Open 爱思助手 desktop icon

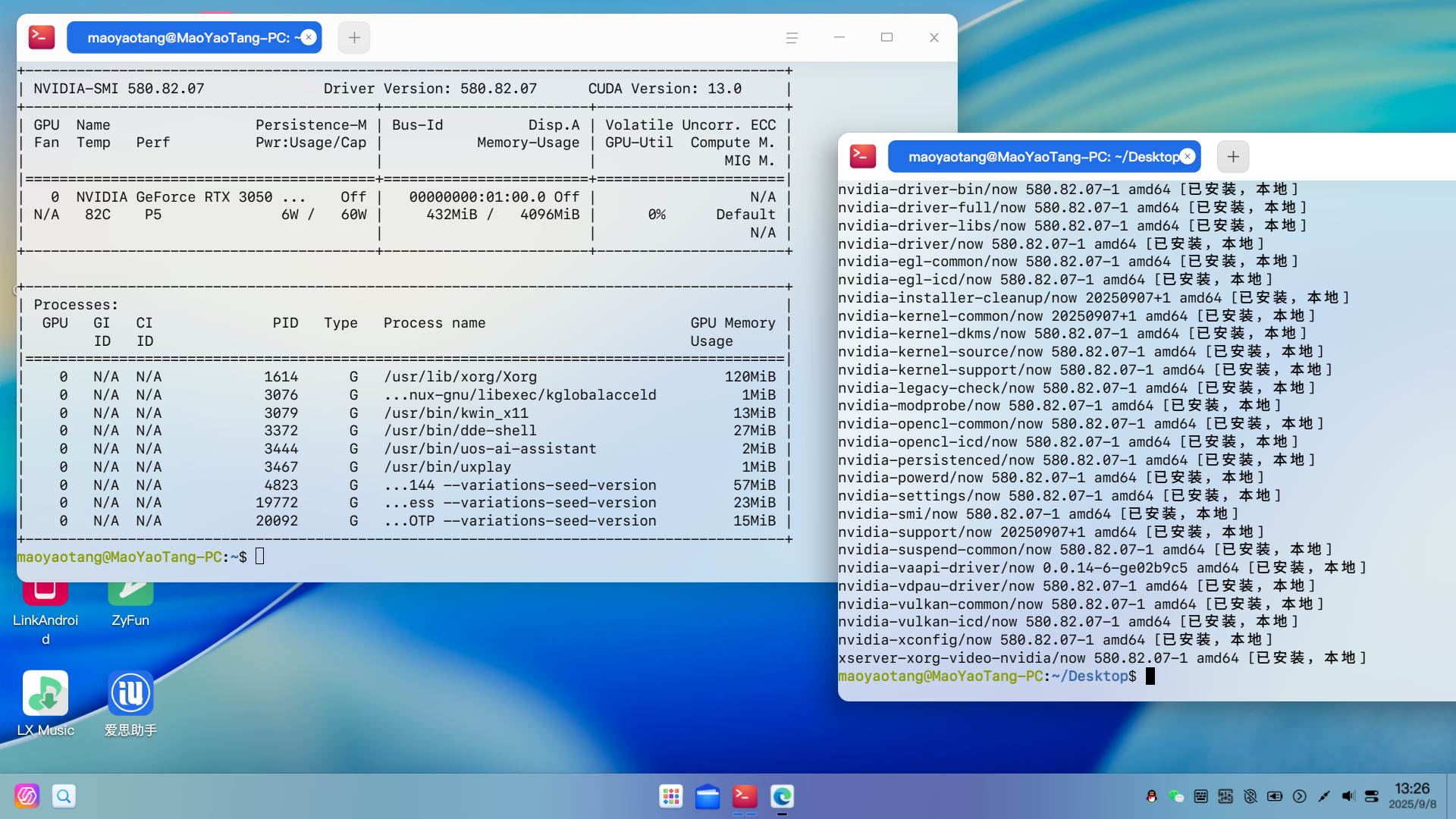pos(130,704)
